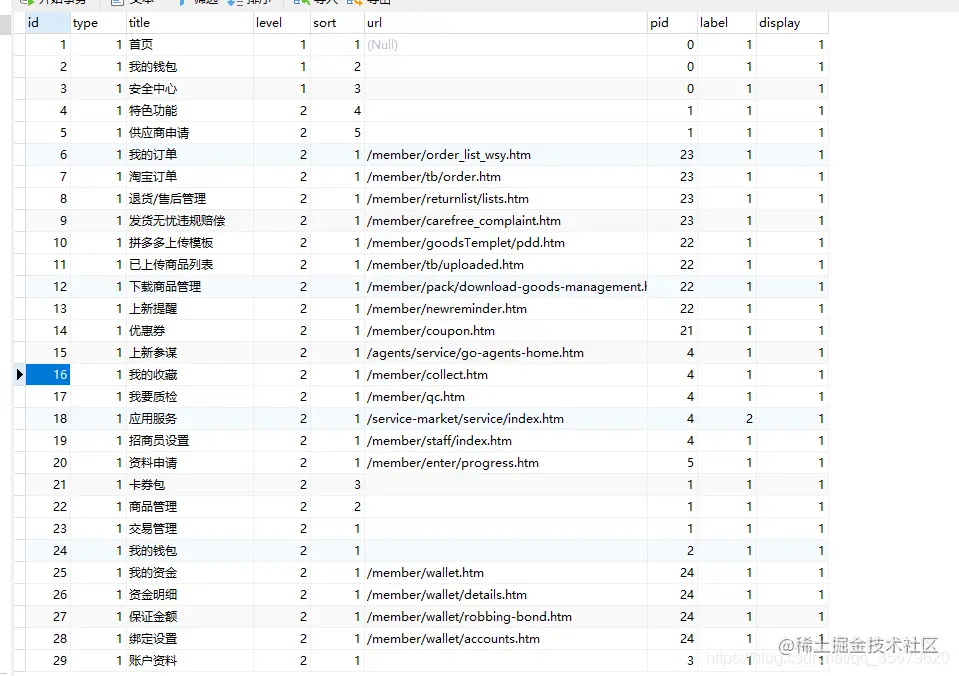Click the display column header
959x676 pixels.
[x=793, y=23]
